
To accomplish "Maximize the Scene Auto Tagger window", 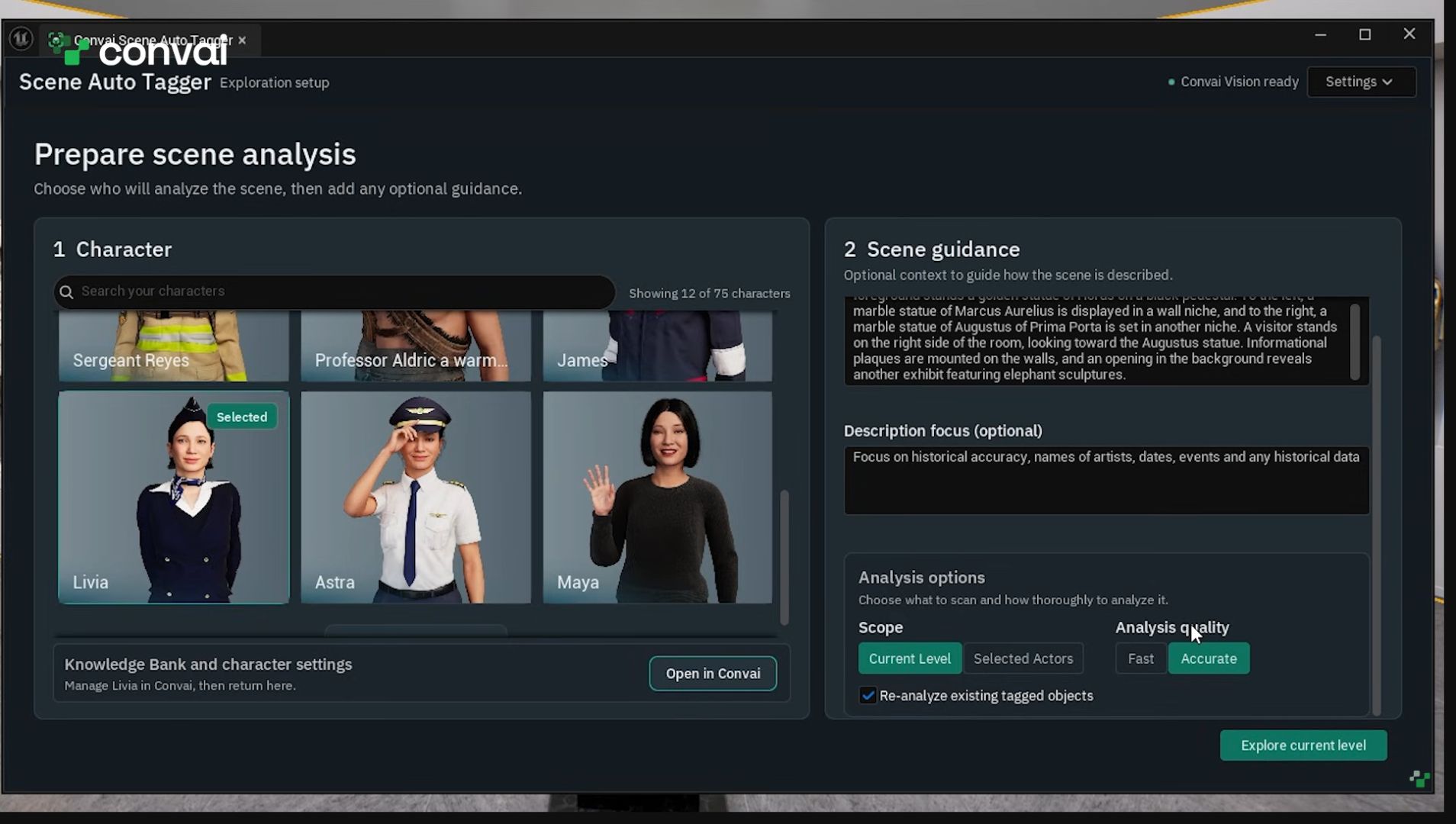I will tap(1365, 34).
